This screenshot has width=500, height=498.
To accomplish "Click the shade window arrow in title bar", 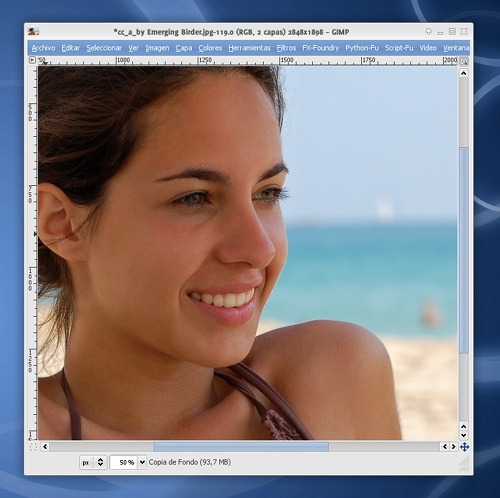I will pos(429,31).
